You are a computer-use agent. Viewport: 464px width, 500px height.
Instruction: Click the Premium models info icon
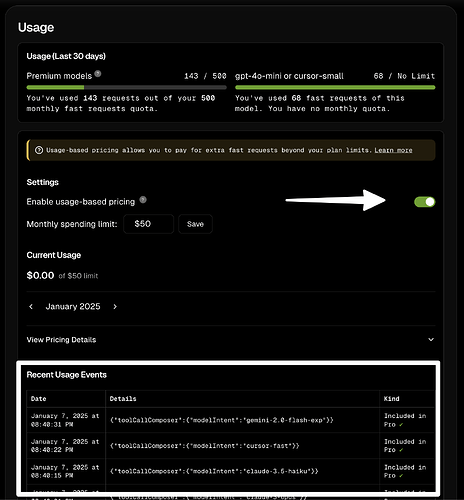coord(98,74)
